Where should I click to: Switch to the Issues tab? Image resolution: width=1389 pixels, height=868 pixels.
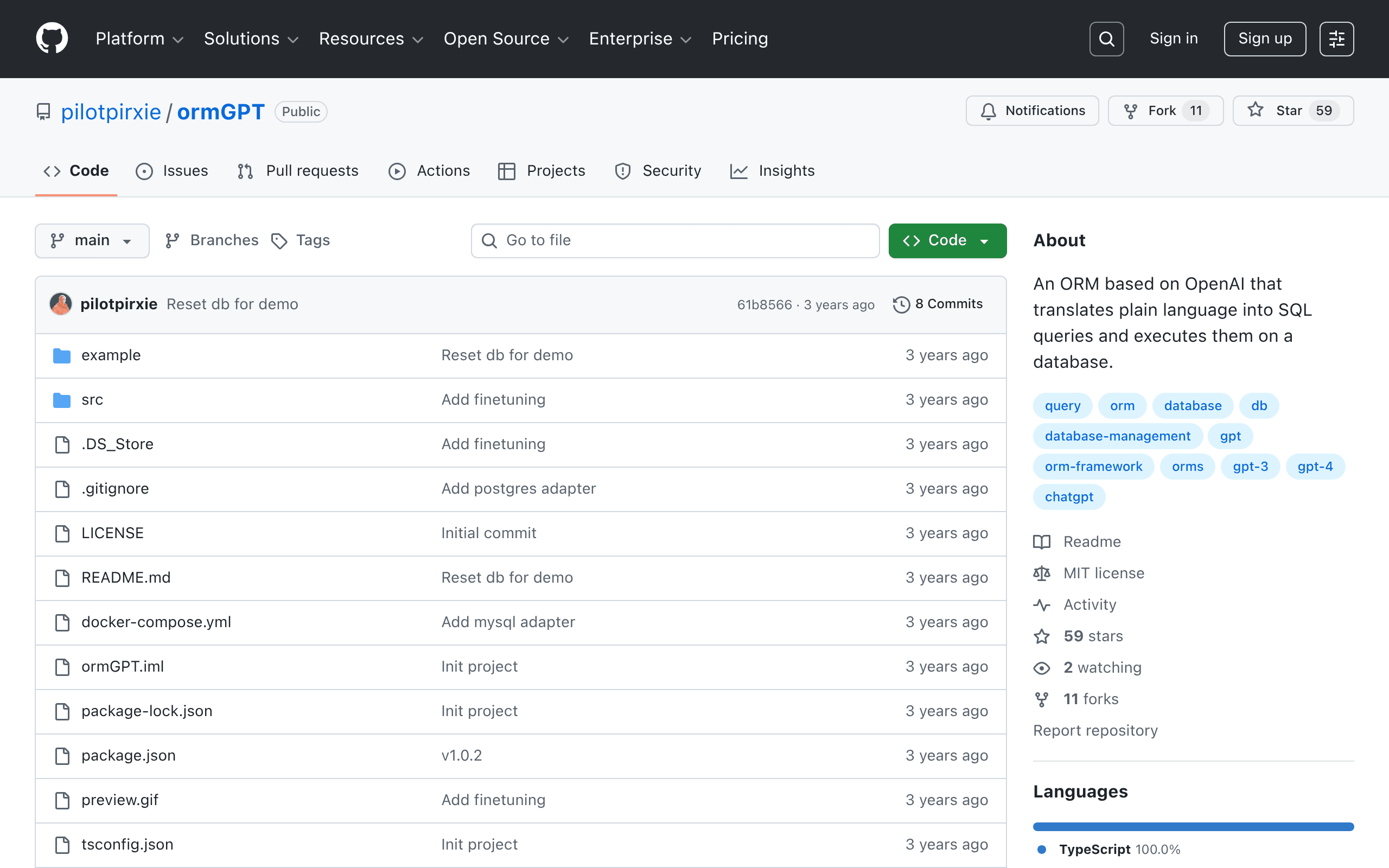tap(172, 171)
